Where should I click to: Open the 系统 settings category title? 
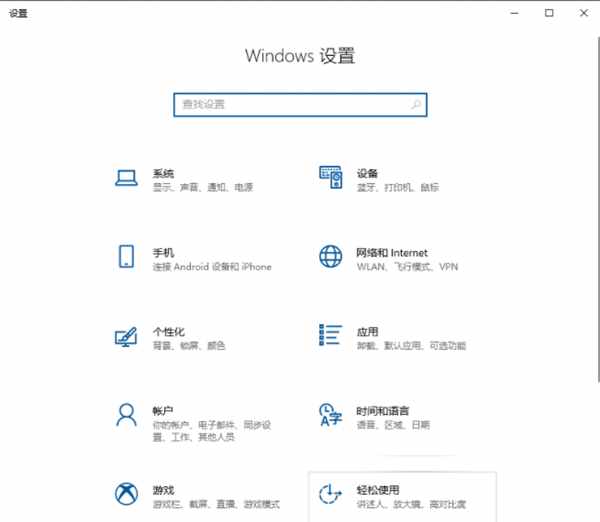pyautogui.click(x=163, y=173)
